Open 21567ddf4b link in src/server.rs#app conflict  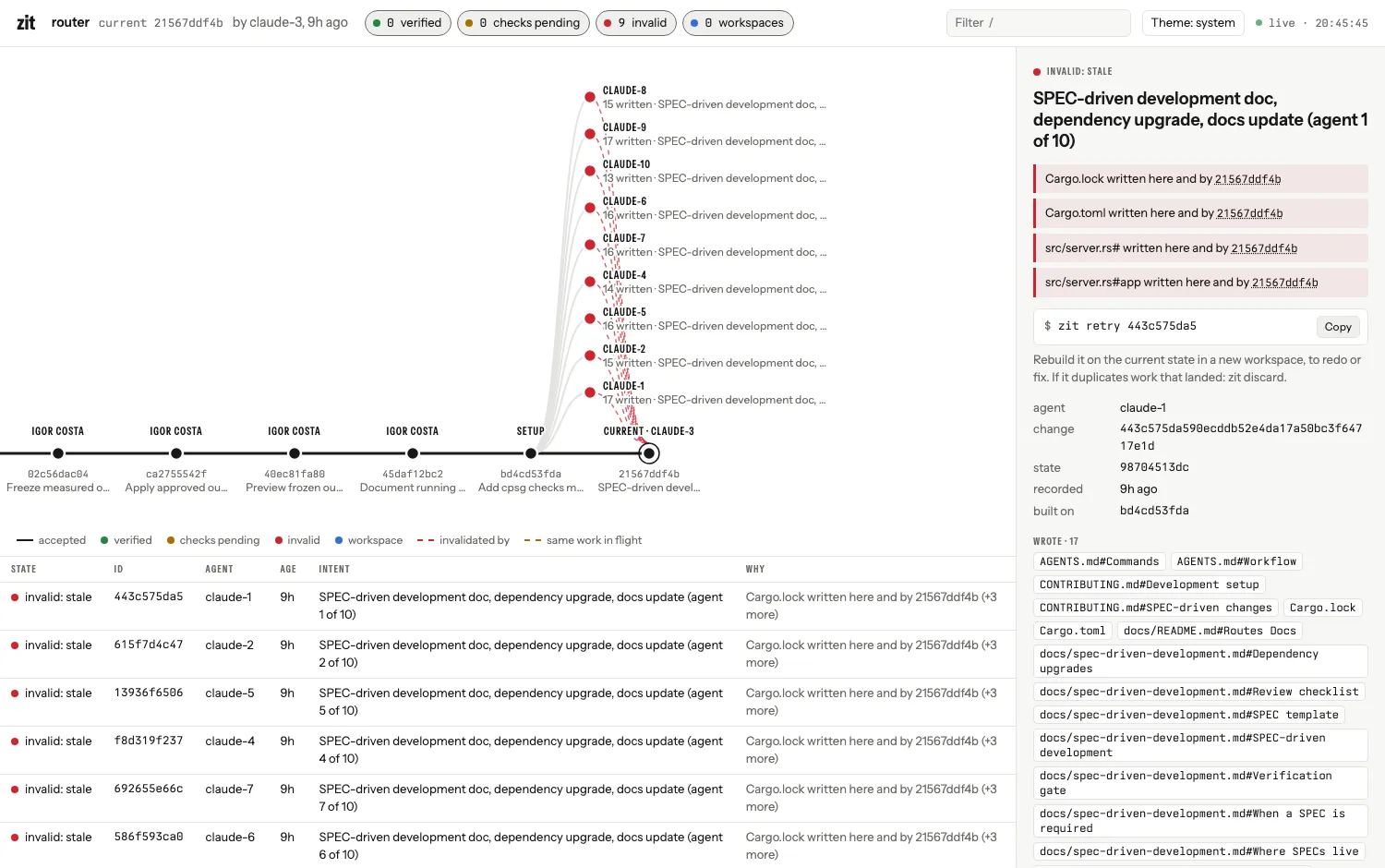1285,283
